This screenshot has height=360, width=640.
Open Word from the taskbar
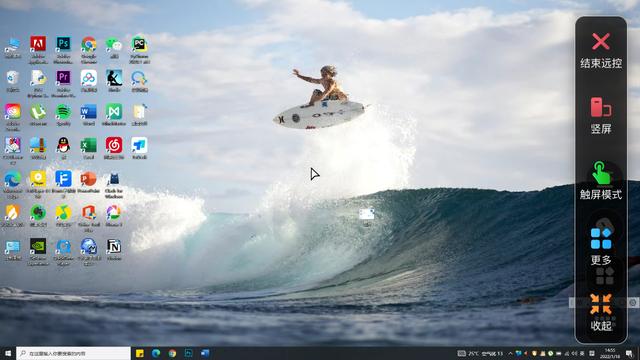pos(205,353)
